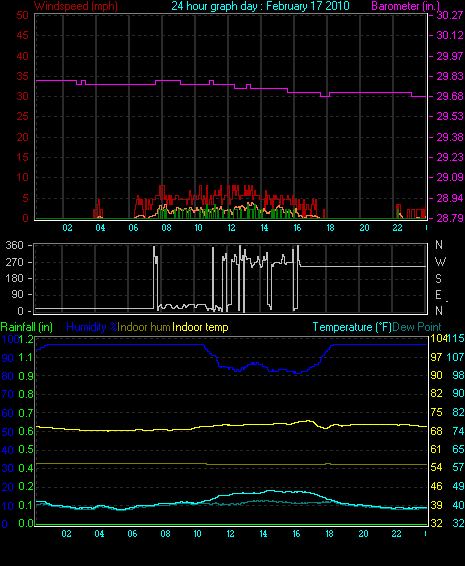Select the Rainfall (in) legend label
465x566 pixels.
click(27, 327)
